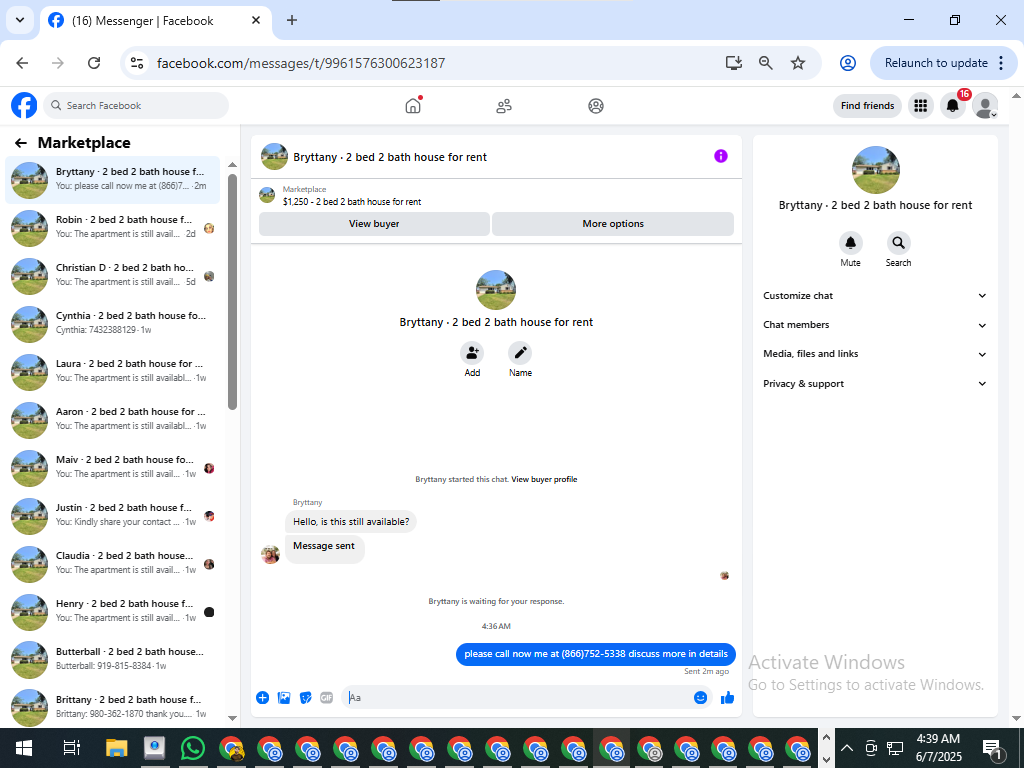1024x768 pixels.
Task: Click the Facebook logo icon
Action: pos(24,105)
